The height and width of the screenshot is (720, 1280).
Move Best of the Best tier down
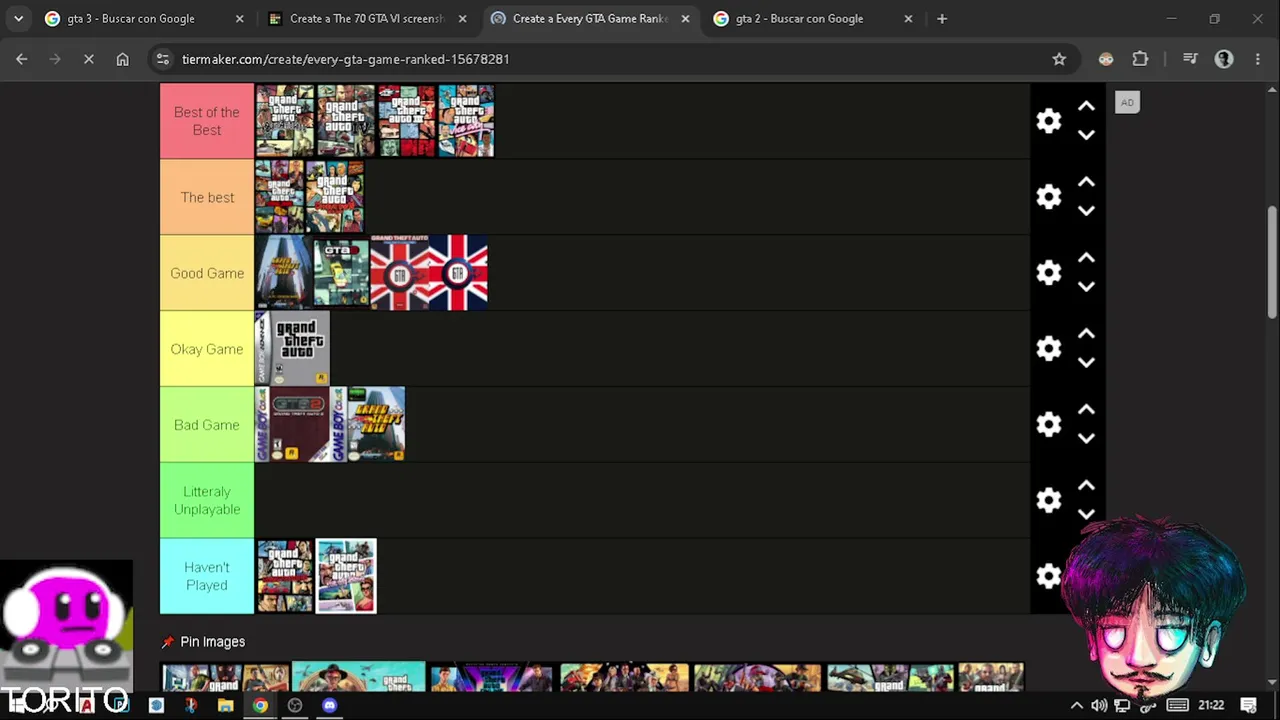pyautogui.click(x=1086, y=135)
